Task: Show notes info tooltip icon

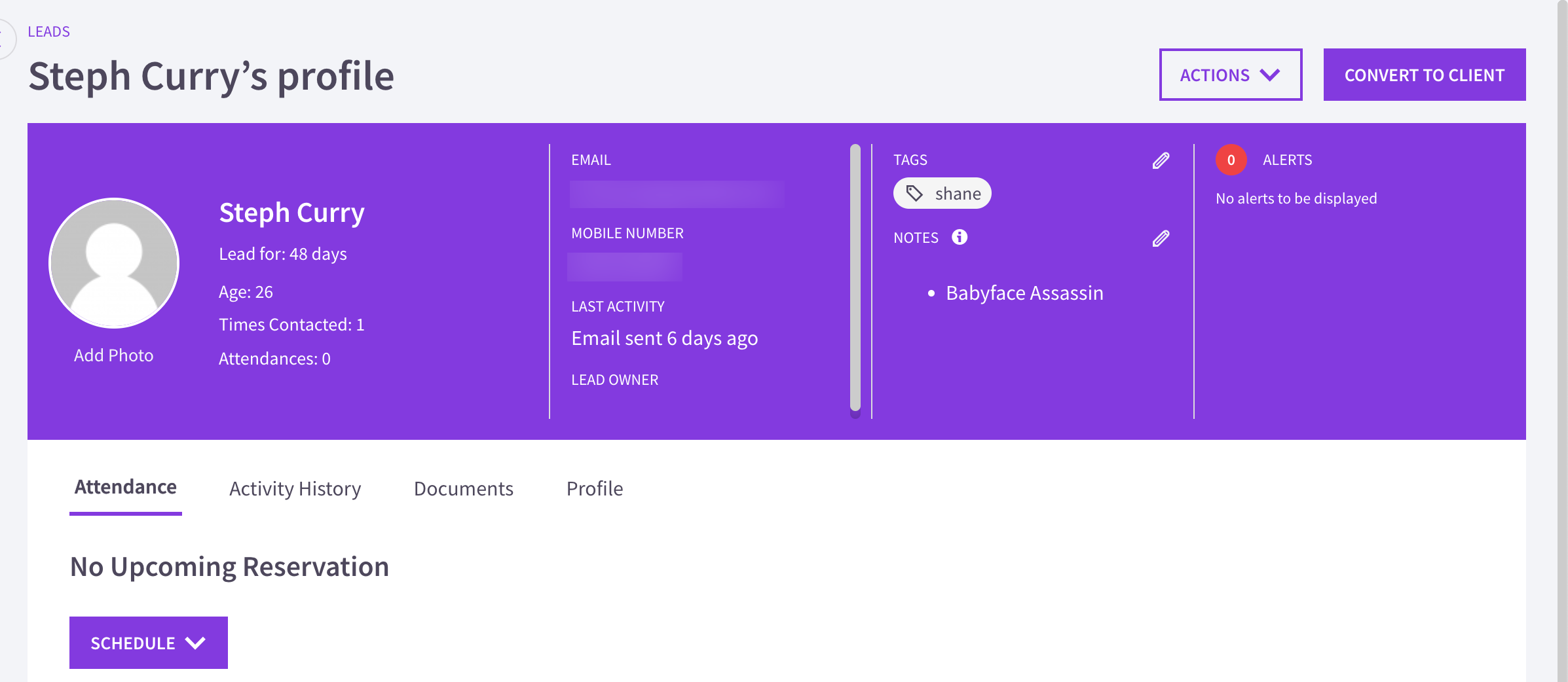Action: [x=960, y=237]
